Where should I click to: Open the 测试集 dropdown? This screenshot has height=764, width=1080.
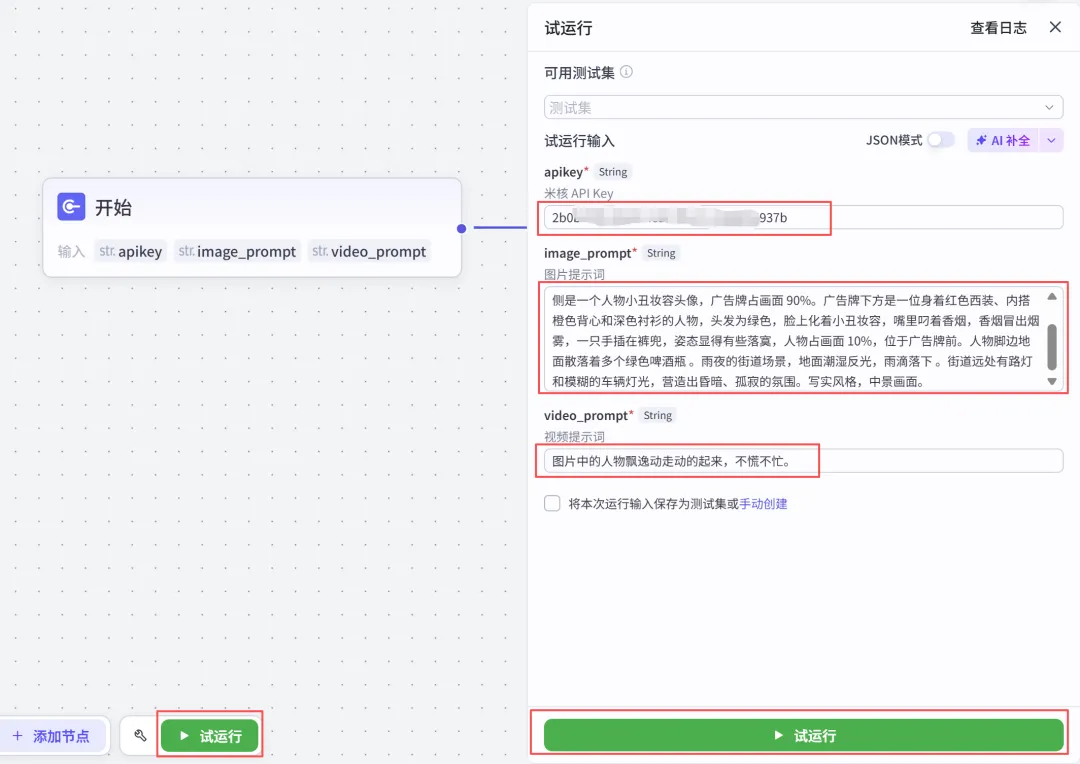coord(803,107)
